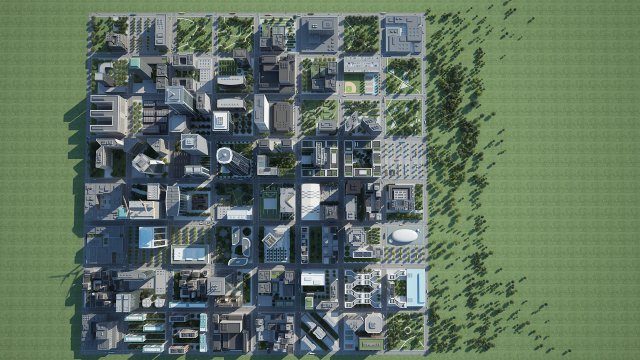Select the H-shaped white apartment complex
The height and width of the screenshot is (360, 640).
click(362, 289)
